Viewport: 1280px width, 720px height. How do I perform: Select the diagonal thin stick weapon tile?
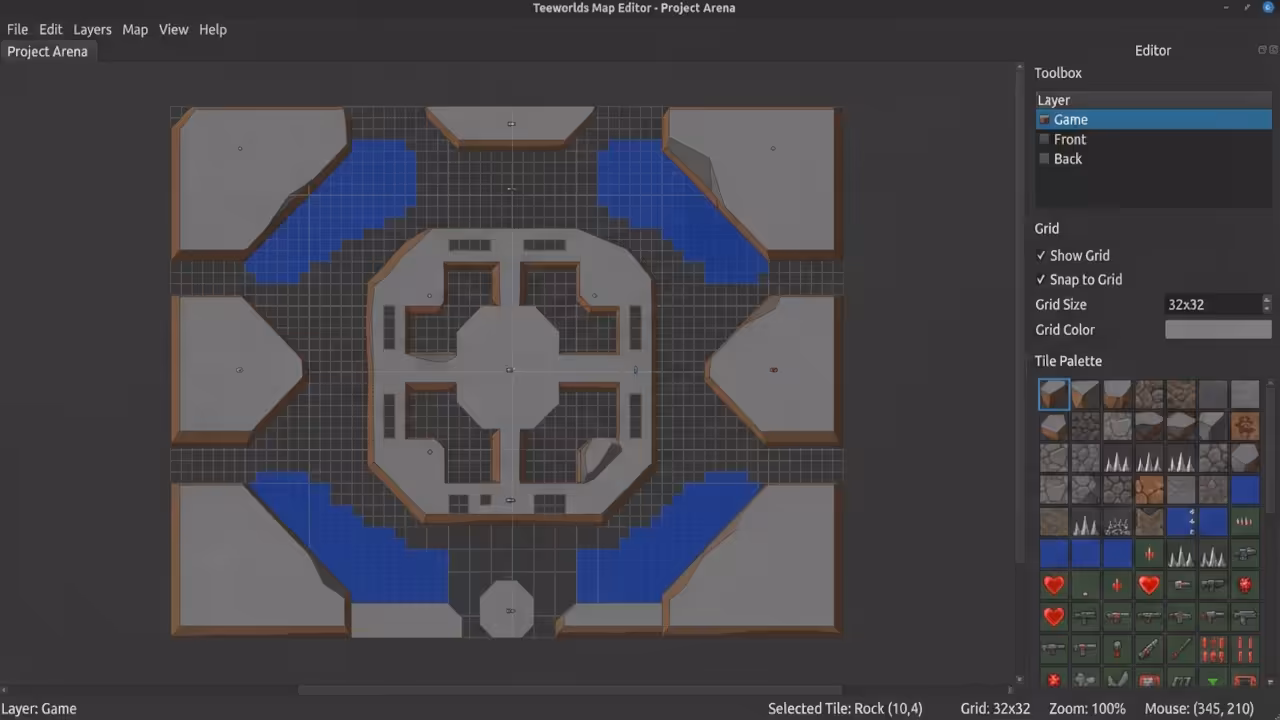[1181, 649]
